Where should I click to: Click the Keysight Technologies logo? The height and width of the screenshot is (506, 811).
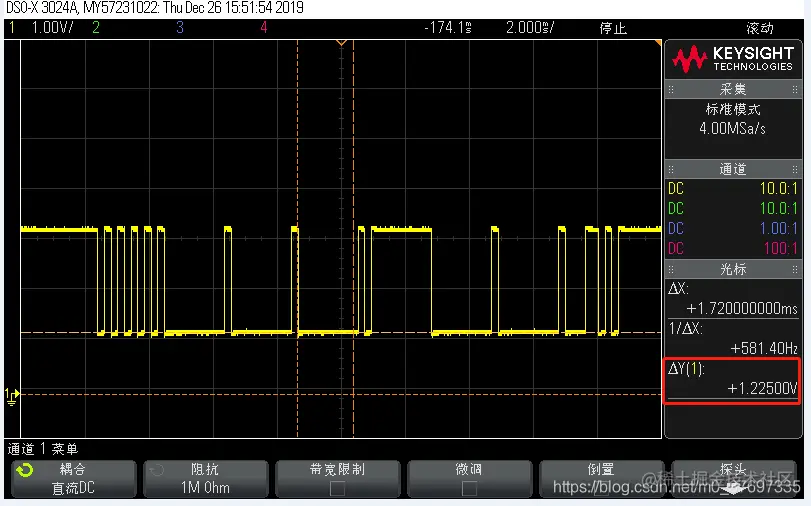pos(733,58)
